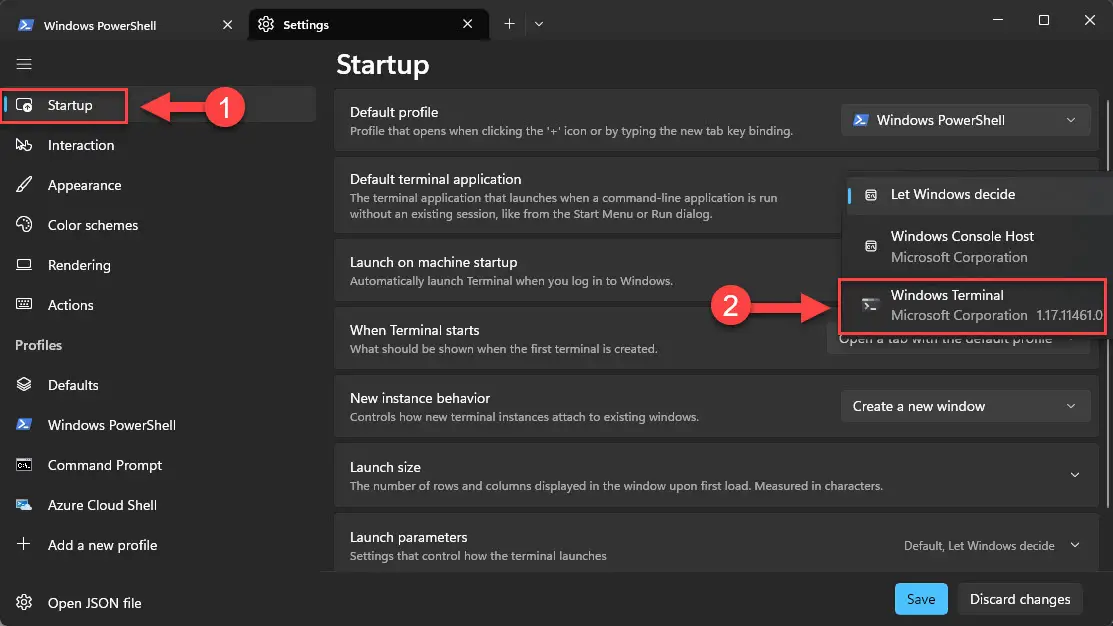Click the gear icon on the Settings tab

(x=266, y=24)
